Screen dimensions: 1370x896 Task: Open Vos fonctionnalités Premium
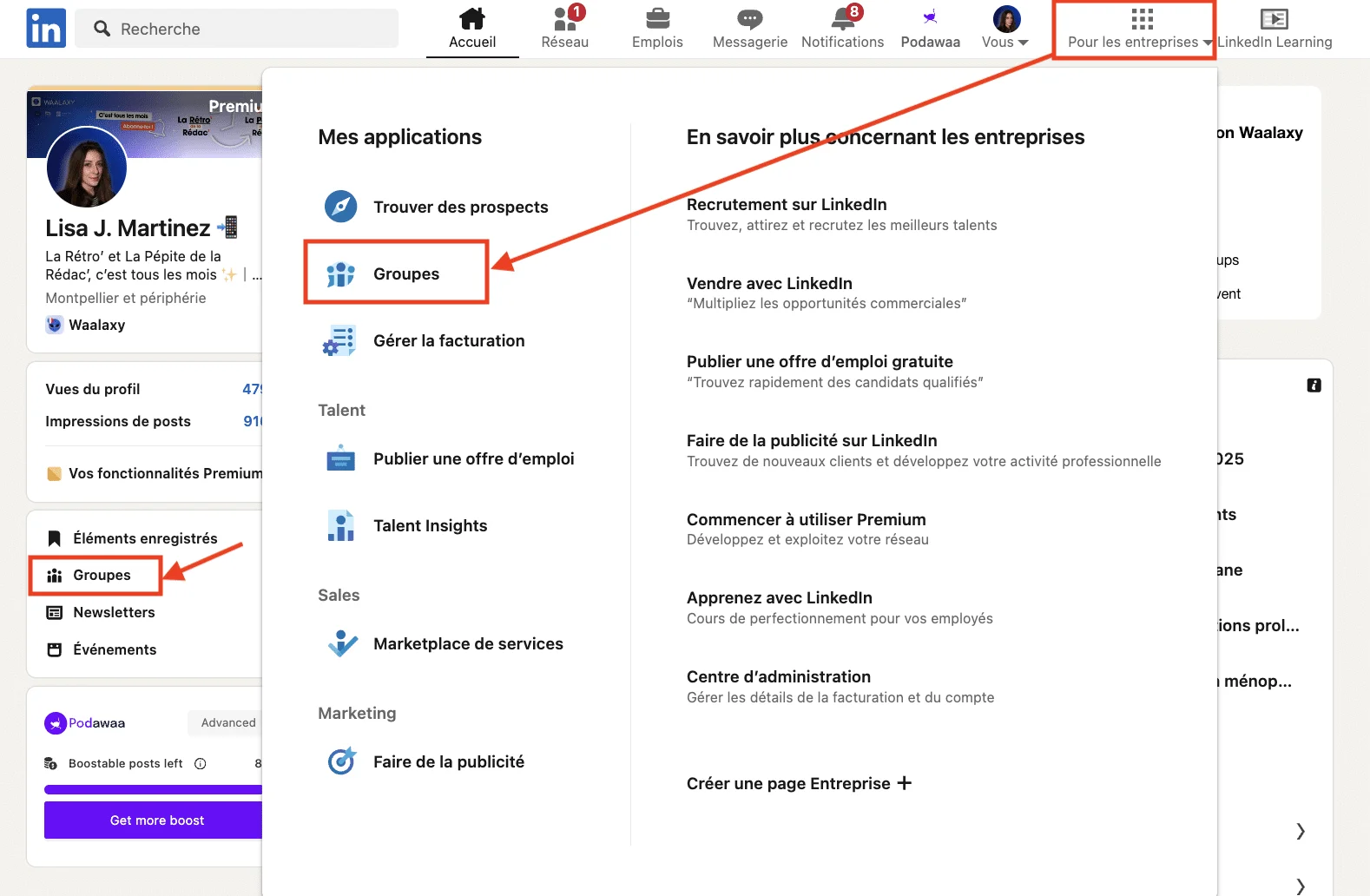[165, 473]
